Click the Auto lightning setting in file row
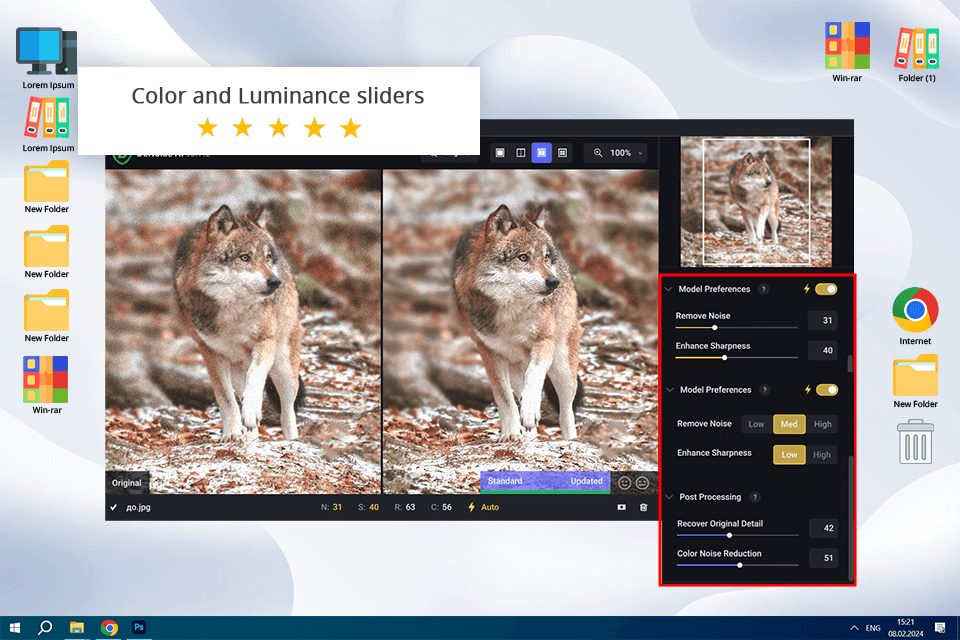This screenshot has height=640, width=960. pyautogui.click(x=484, y=507)
